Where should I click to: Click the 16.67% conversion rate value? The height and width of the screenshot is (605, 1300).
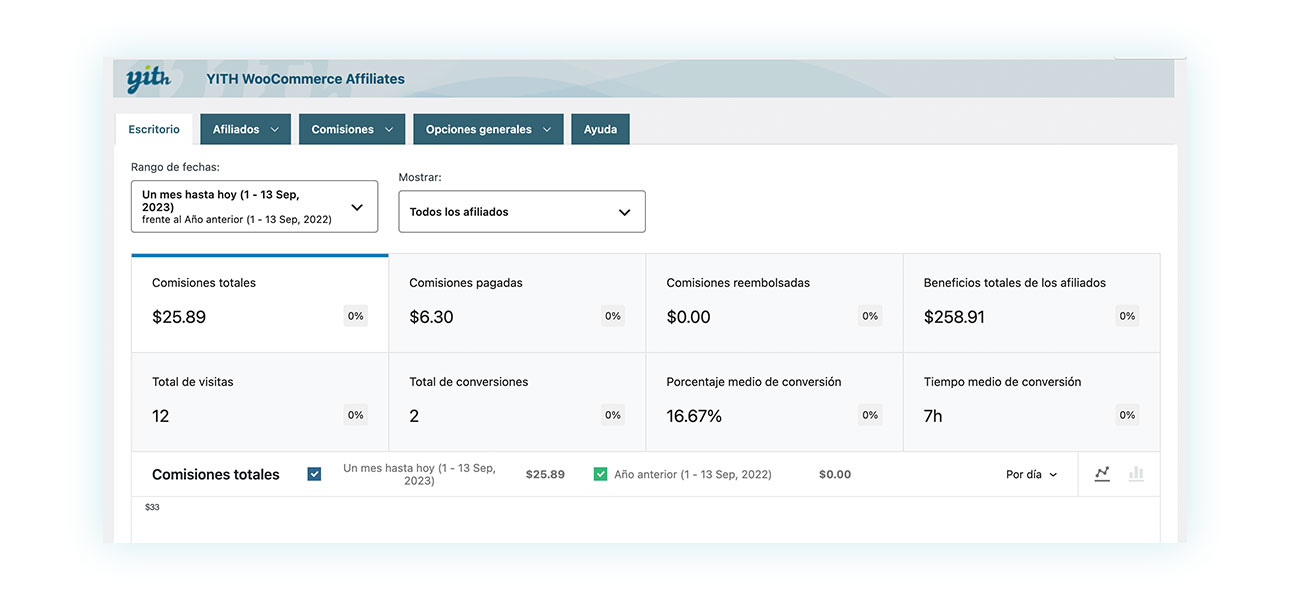[x=694, y=416]
